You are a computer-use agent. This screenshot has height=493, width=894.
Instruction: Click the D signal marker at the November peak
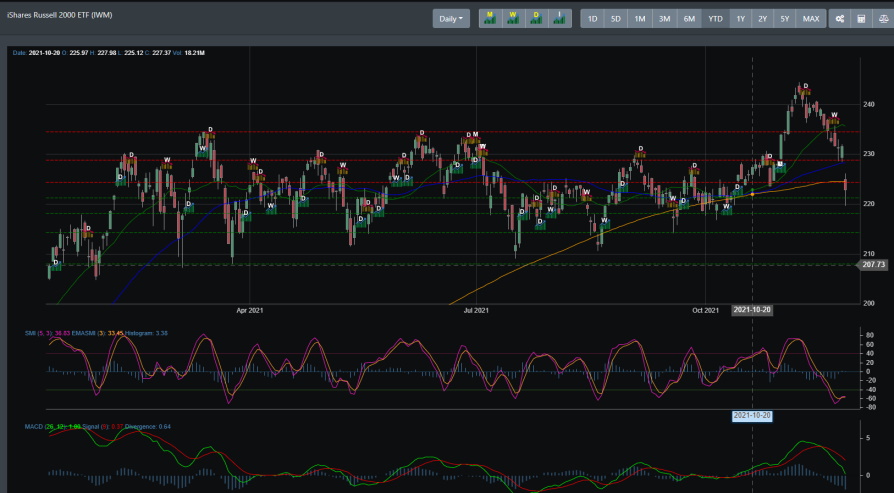pos(806,87)
